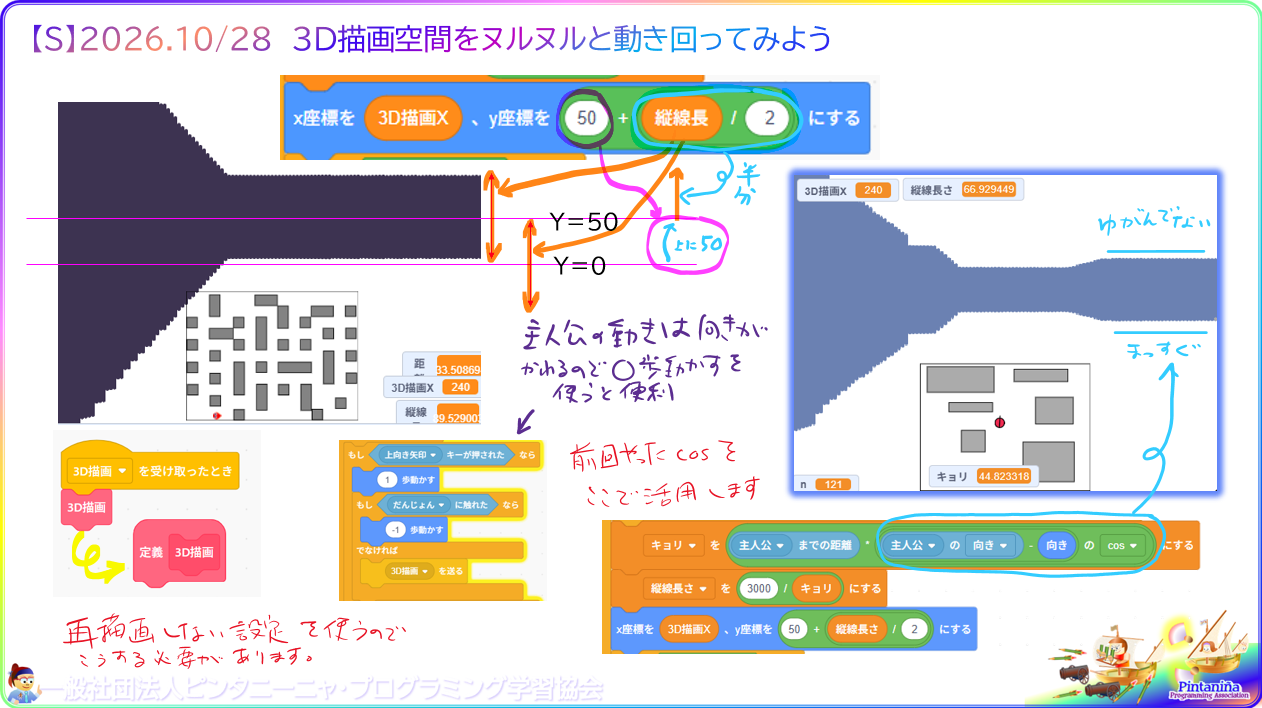Click the 縦線長さ 66.929449 variable monitor
Viewport: 1262px width, 708px height.
coord(962,189)
